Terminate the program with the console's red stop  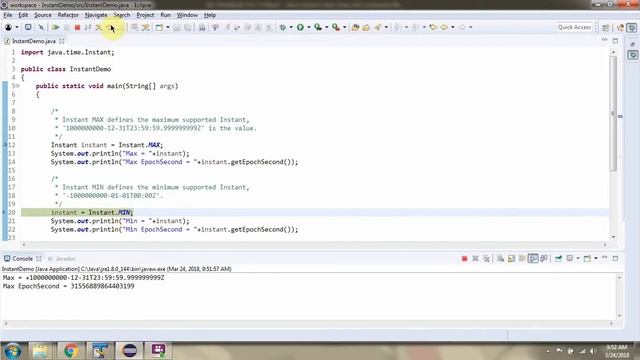(464, 258)
